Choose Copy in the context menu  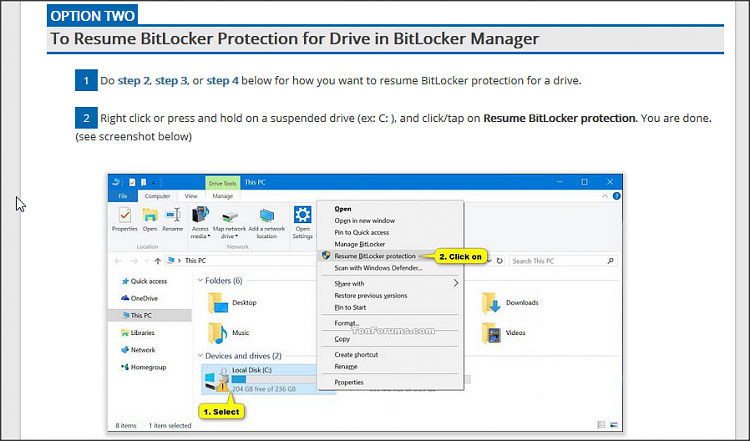342,339
